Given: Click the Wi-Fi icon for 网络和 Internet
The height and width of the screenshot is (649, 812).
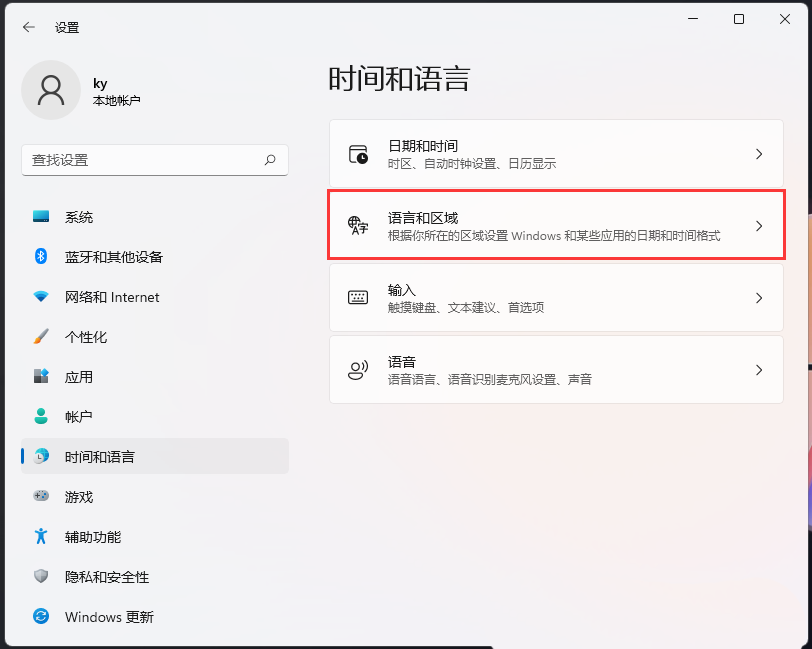Looking at the screenshot, I should (41, 297).
